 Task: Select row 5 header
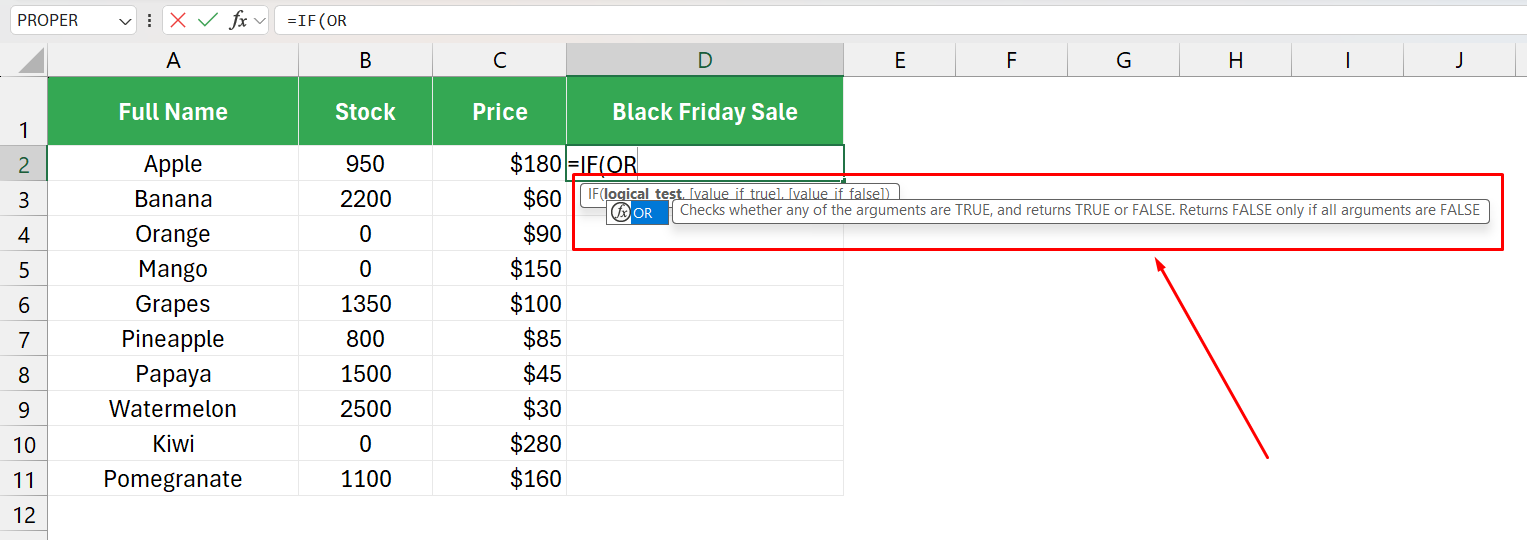pos(24,269)
